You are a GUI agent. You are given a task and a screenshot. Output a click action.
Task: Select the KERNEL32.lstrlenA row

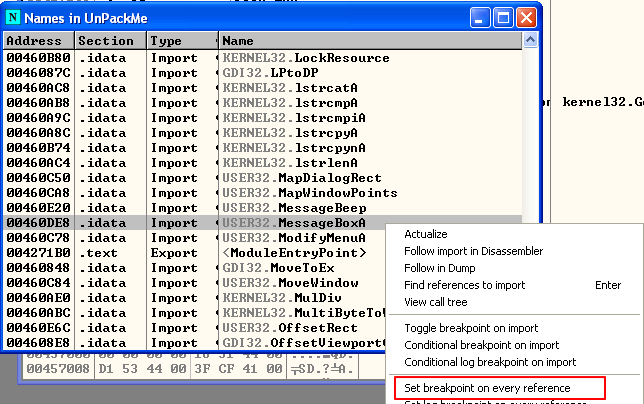tap(262, 163)
